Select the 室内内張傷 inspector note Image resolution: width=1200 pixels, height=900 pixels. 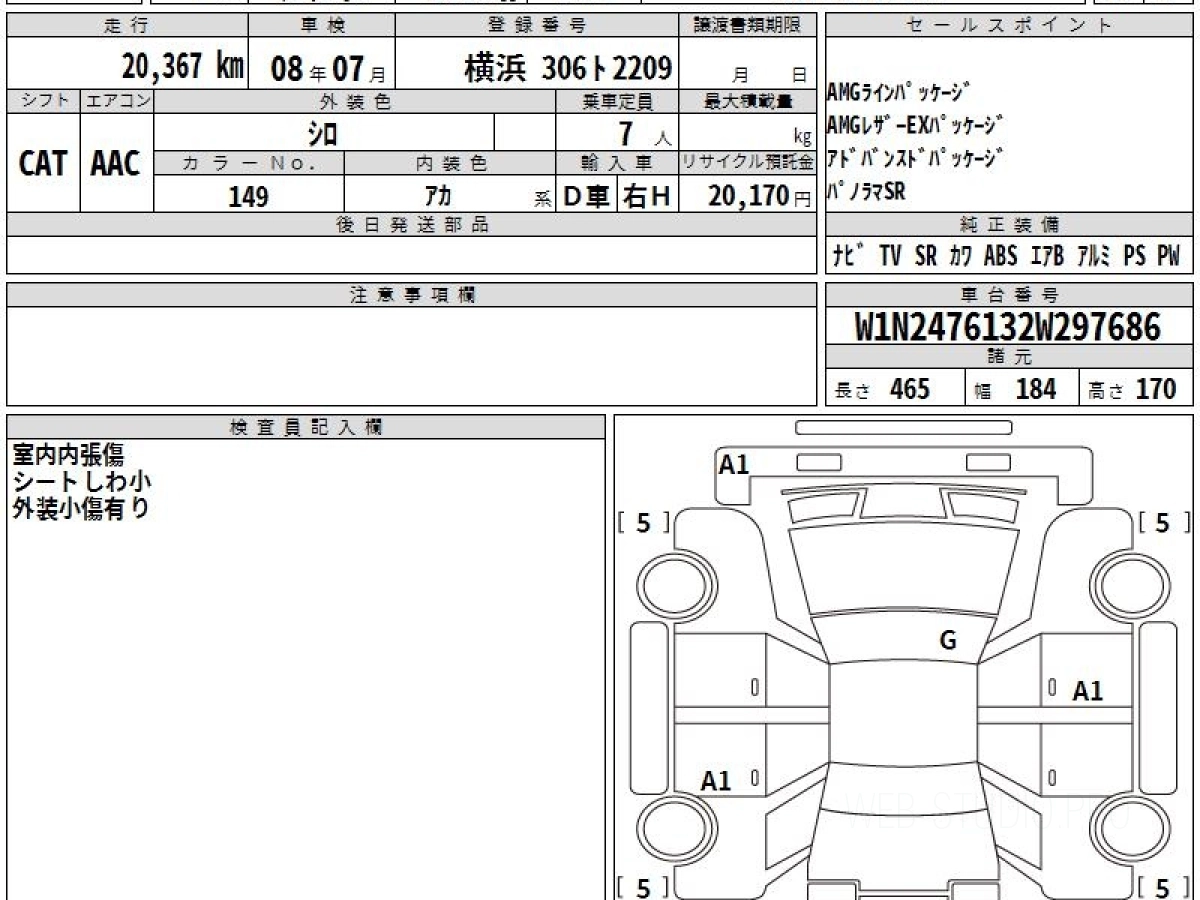point(68,455)
